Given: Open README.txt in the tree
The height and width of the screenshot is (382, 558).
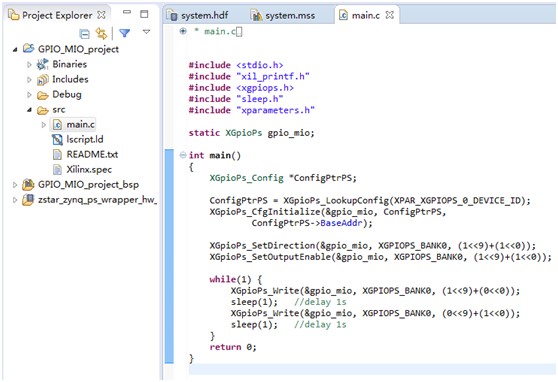Looking at the screenshot, I should coord(92,155).
